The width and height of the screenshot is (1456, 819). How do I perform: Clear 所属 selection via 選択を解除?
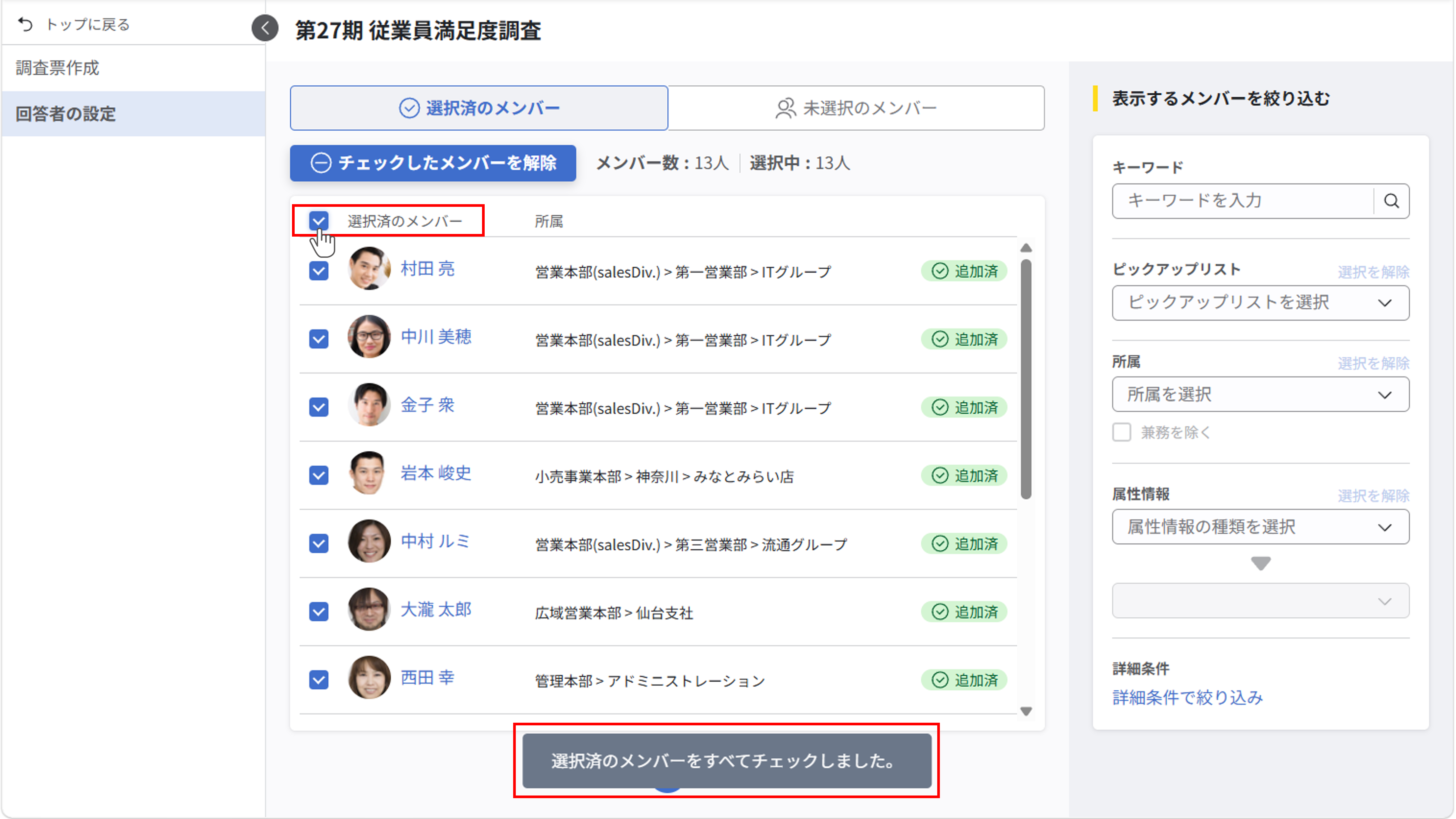pyautogui.click(x=1373, y=363)
